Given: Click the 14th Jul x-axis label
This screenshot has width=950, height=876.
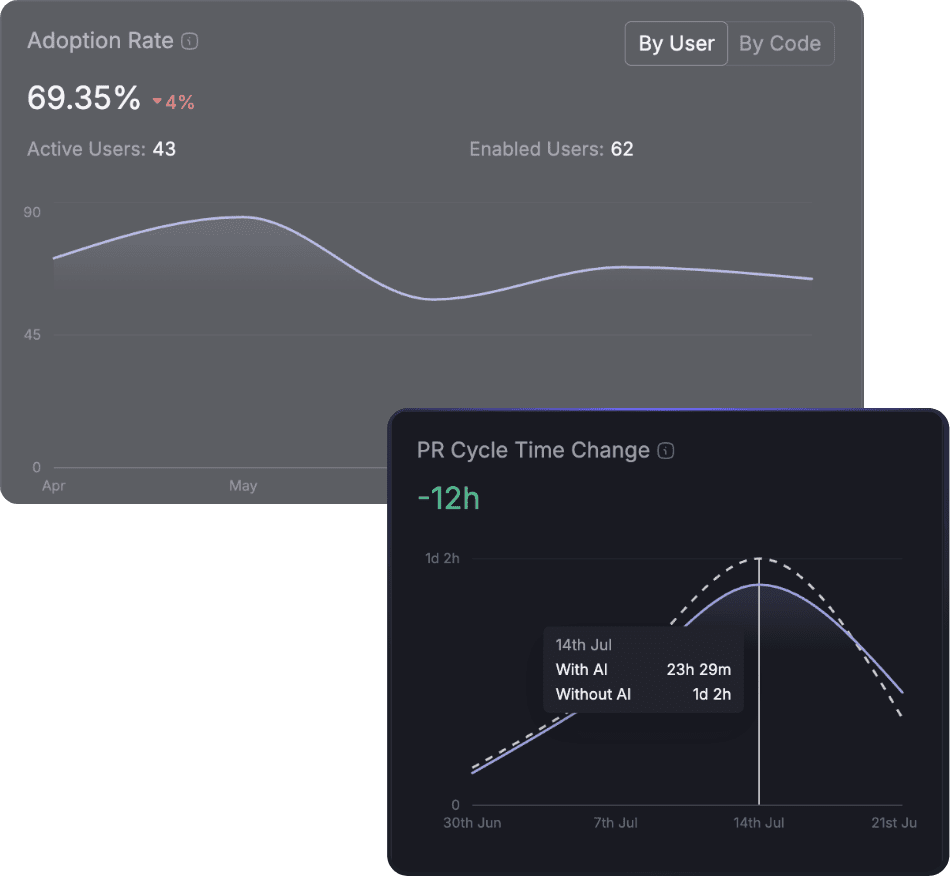Looking at the screenshot, I should coord(758,823).
